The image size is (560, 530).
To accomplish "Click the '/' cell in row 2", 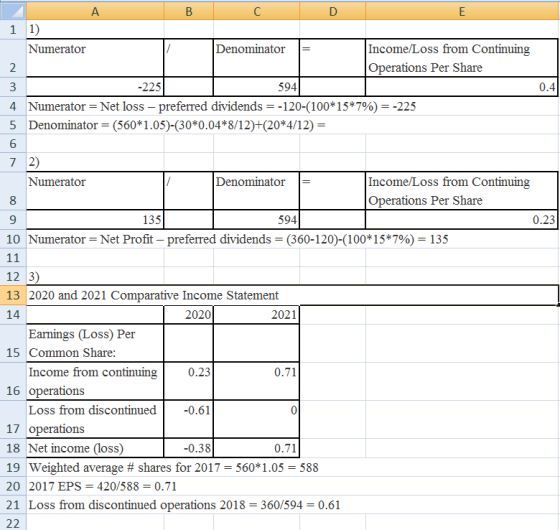I will 189,58.
